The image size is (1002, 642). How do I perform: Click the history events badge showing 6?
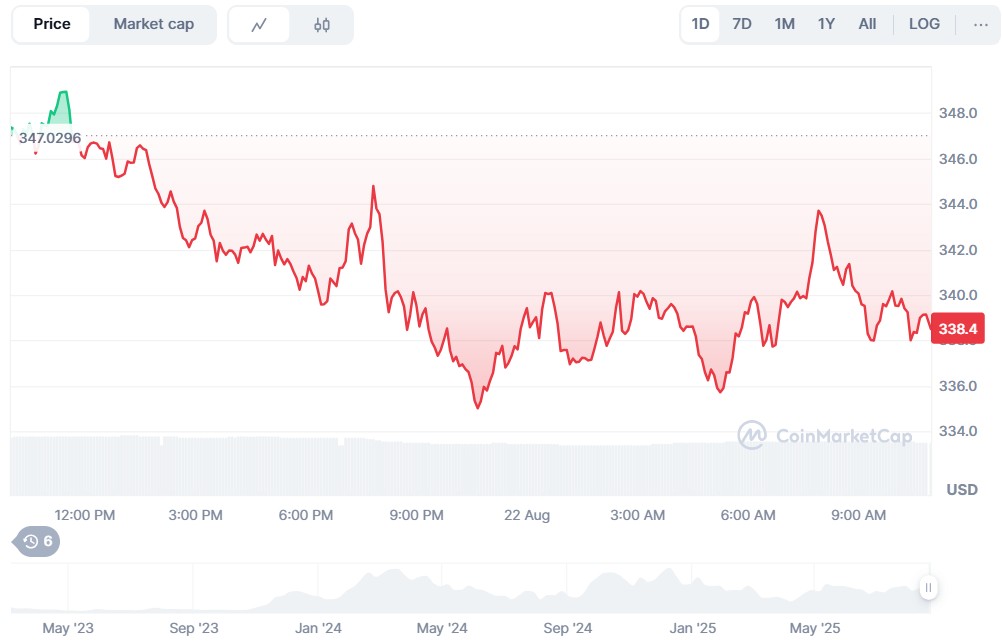point(38,542)
